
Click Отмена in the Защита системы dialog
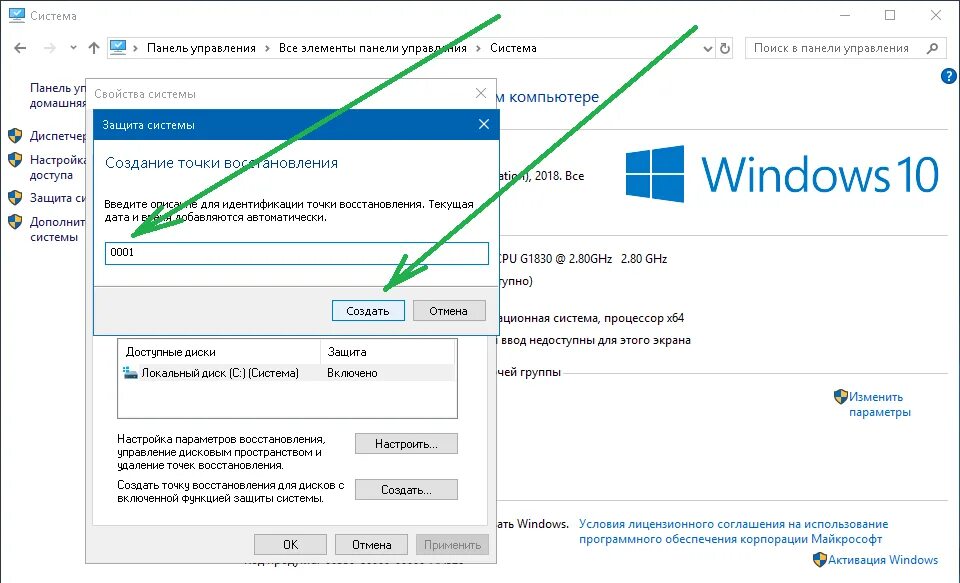pos(449,310)
